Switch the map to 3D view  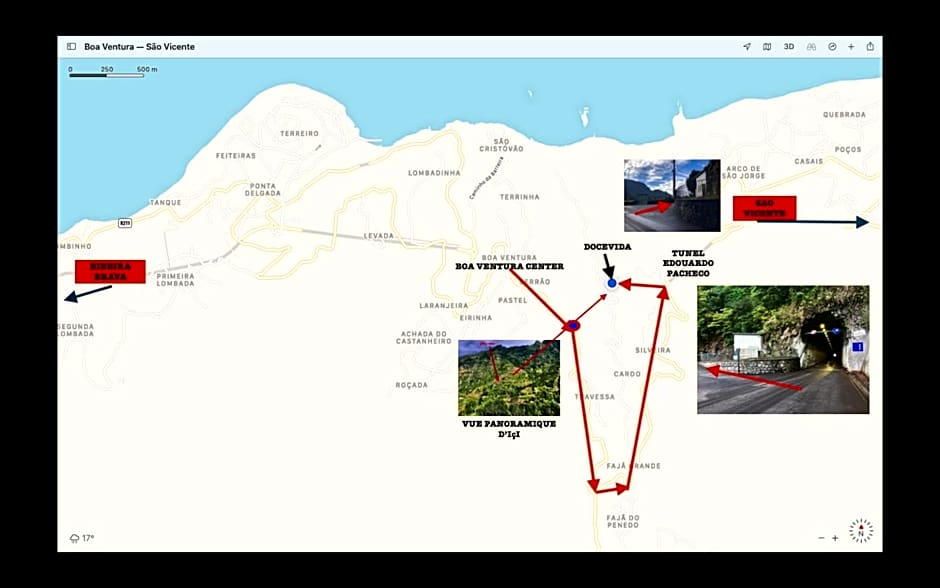[789, 47]
